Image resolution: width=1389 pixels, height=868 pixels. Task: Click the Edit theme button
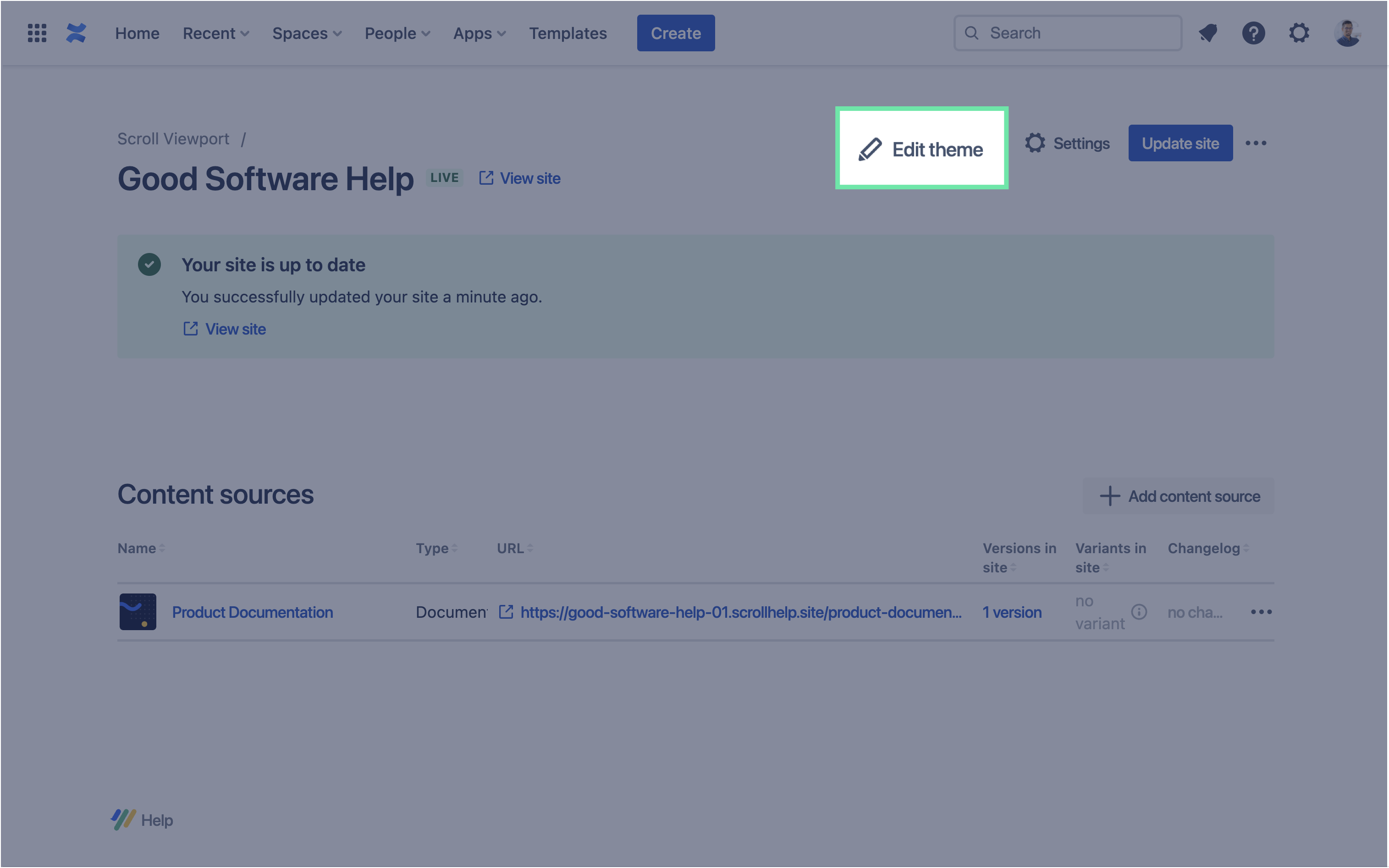click(x=921, y=149)
